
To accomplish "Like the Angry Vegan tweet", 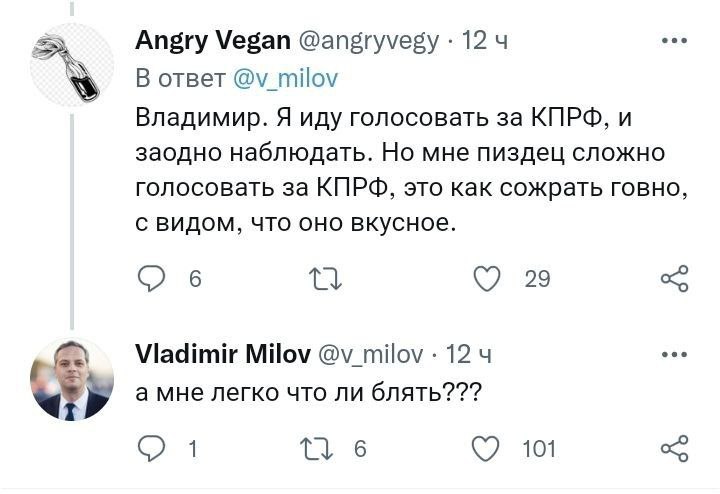I will [487, 278].
